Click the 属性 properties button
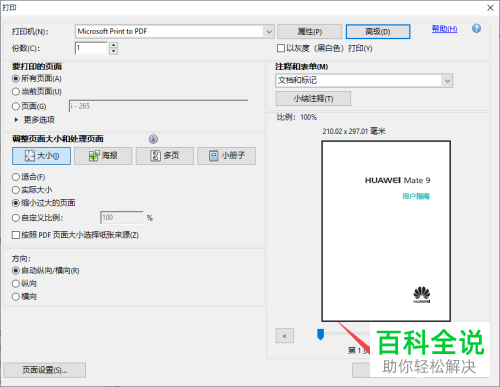 [x=310, y=32]
